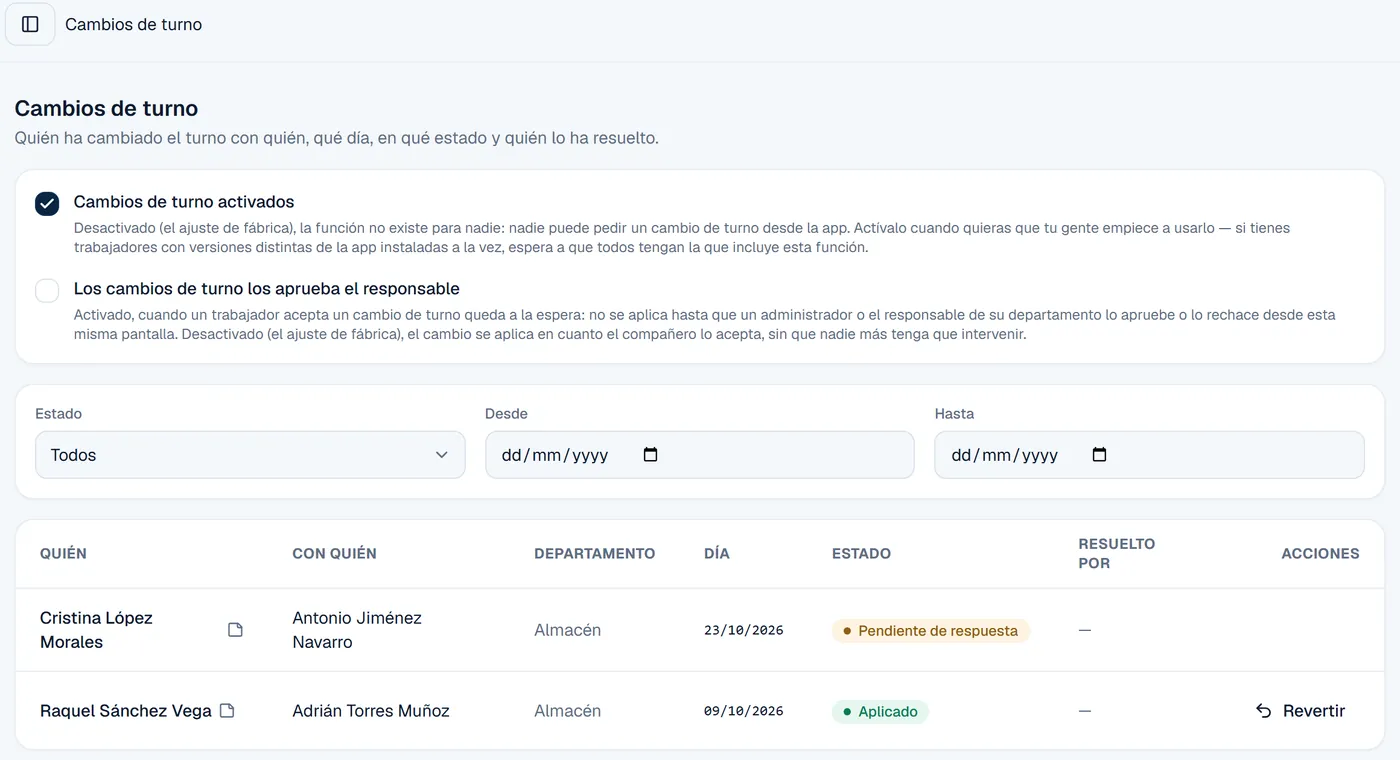1400x760 pixels.
Task: Expand the Estado dropdown showing Todos
Action: (x=250, y=455)
